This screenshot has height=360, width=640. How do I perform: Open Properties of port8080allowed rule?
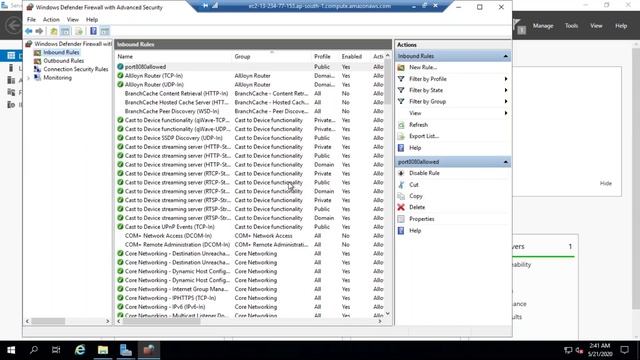422,219
